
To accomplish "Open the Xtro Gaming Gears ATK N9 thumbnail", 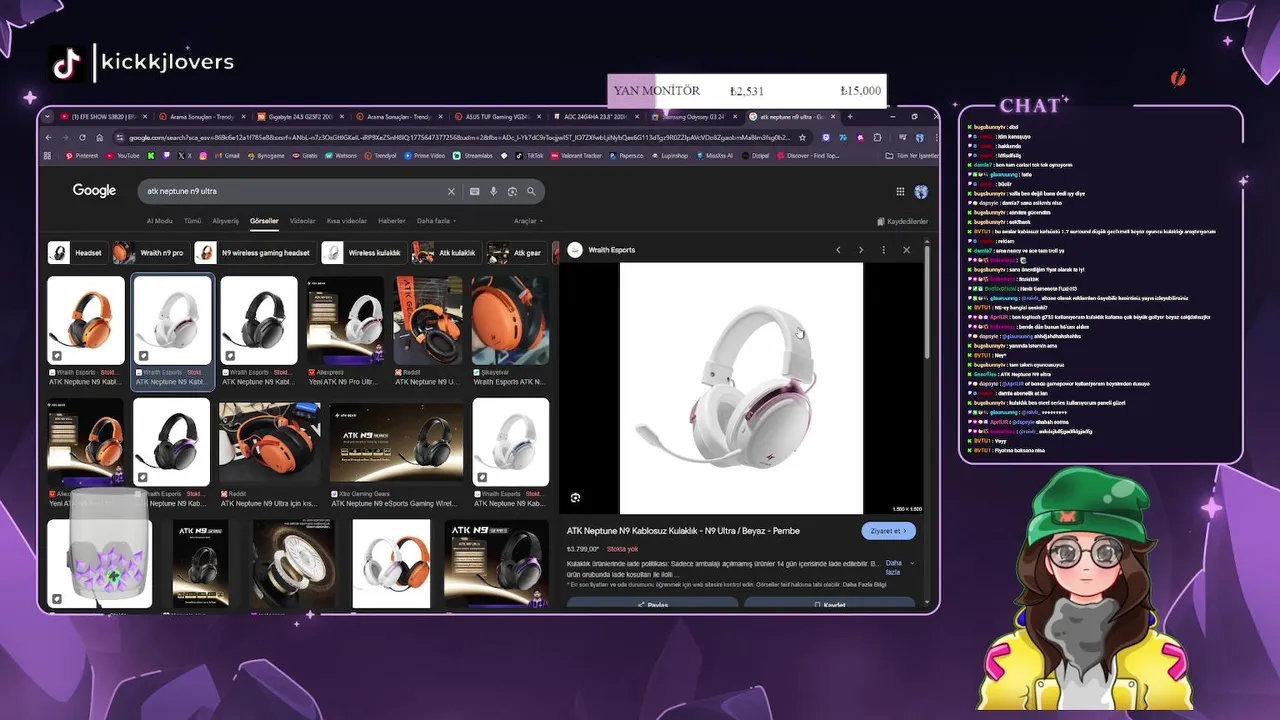I will [397, 442].
